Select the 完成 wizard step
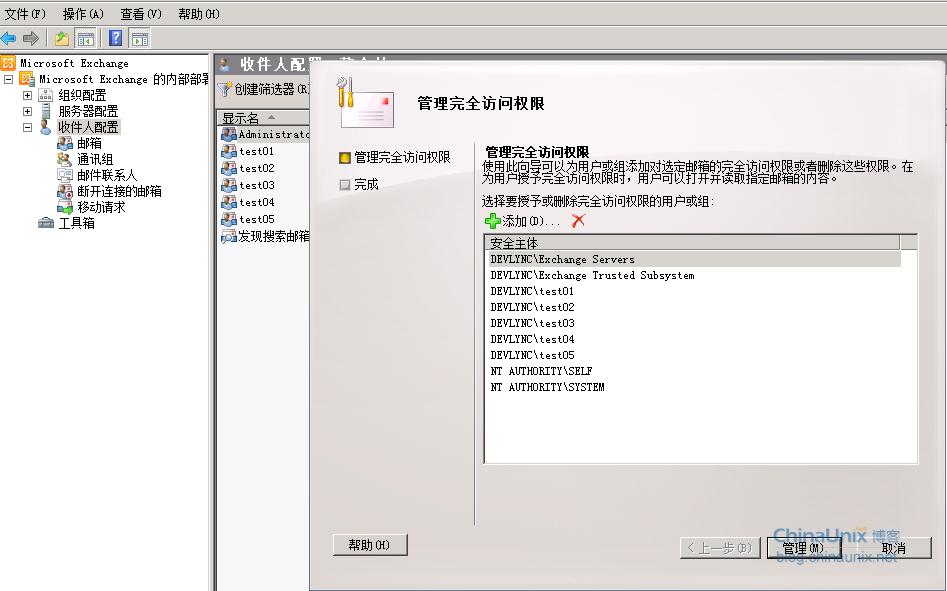 tap(359, 184)
